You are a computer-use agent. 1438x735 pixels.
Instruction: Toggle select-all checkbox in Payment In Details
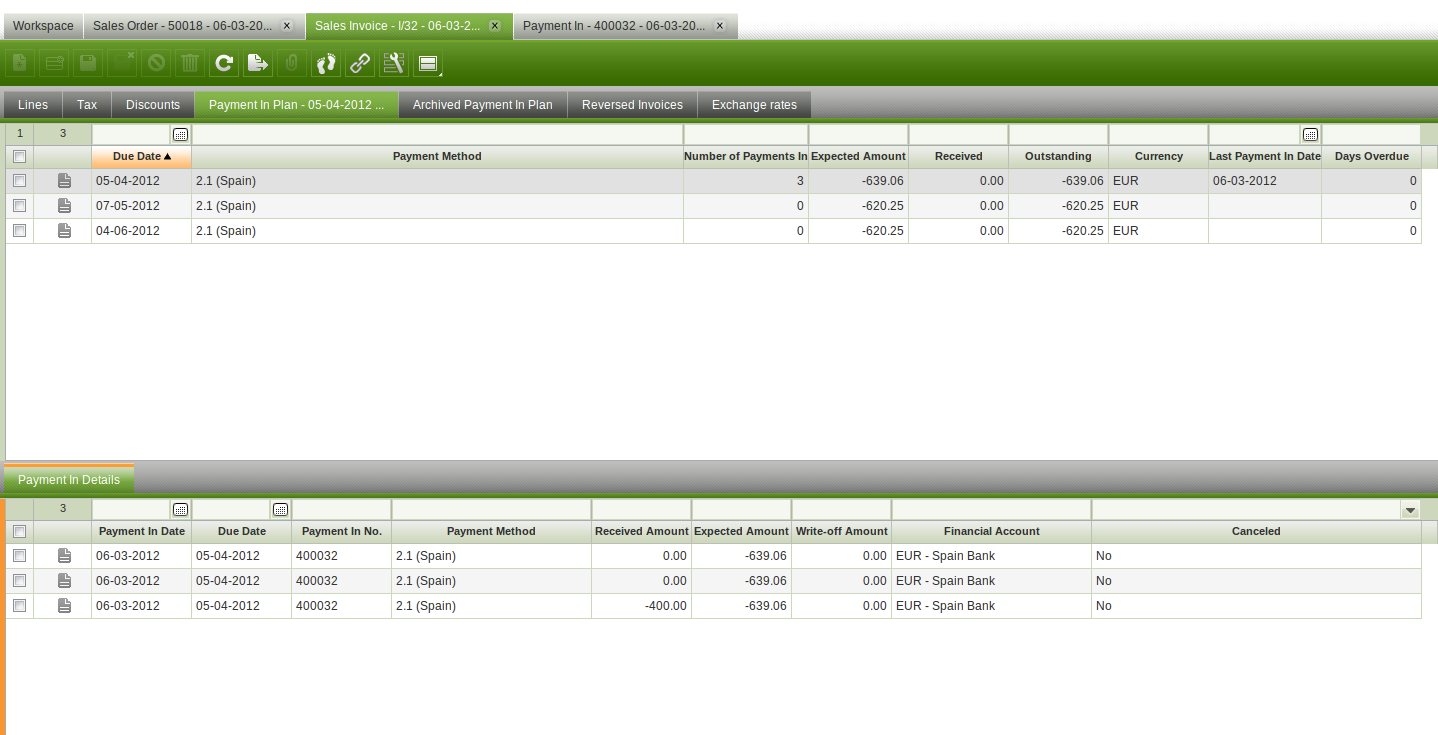point(19,532)
